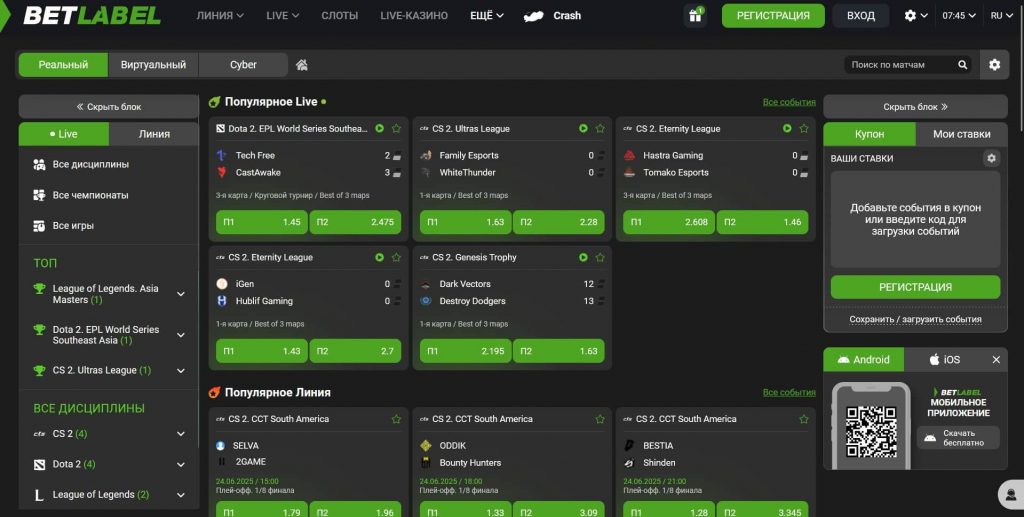Click the Tech Free team logo
1024x517 pixels.
click(222, 155)
